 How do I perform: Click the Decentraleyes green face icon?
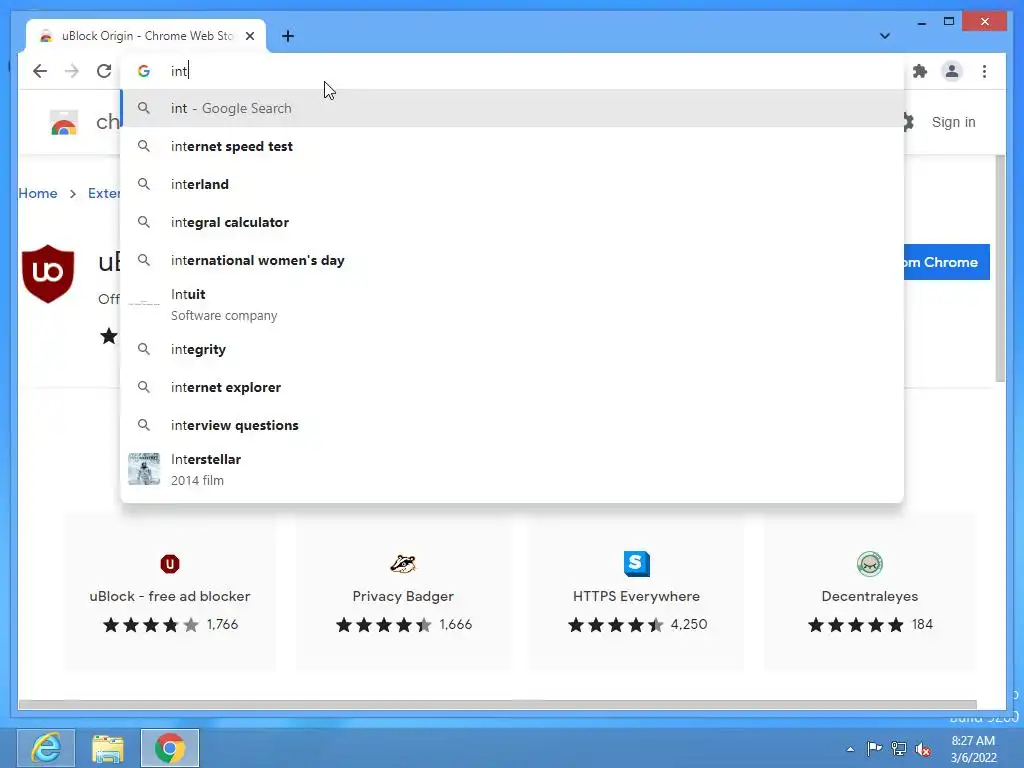(x=870, y=564)
